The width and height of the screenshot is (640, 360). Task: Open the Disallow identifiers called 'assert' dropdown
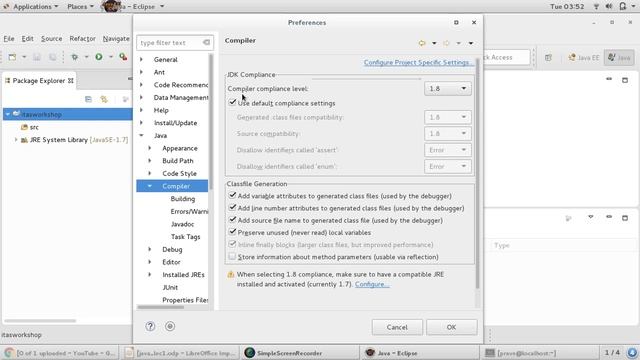point(448,150)
